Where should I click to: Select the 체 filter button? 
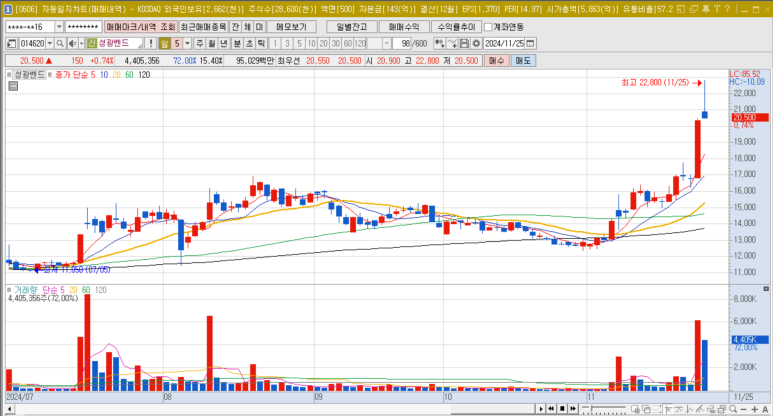pyautogui.click(x=247, y=27)
